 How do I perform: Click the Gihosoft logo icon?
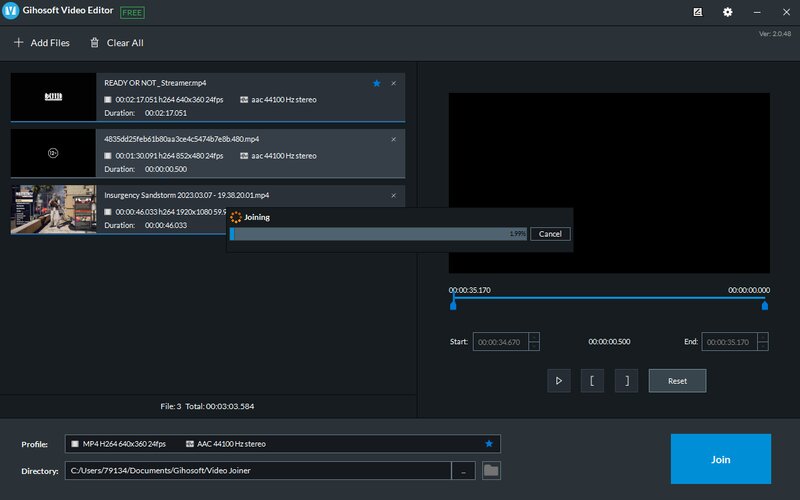point(10,11)
